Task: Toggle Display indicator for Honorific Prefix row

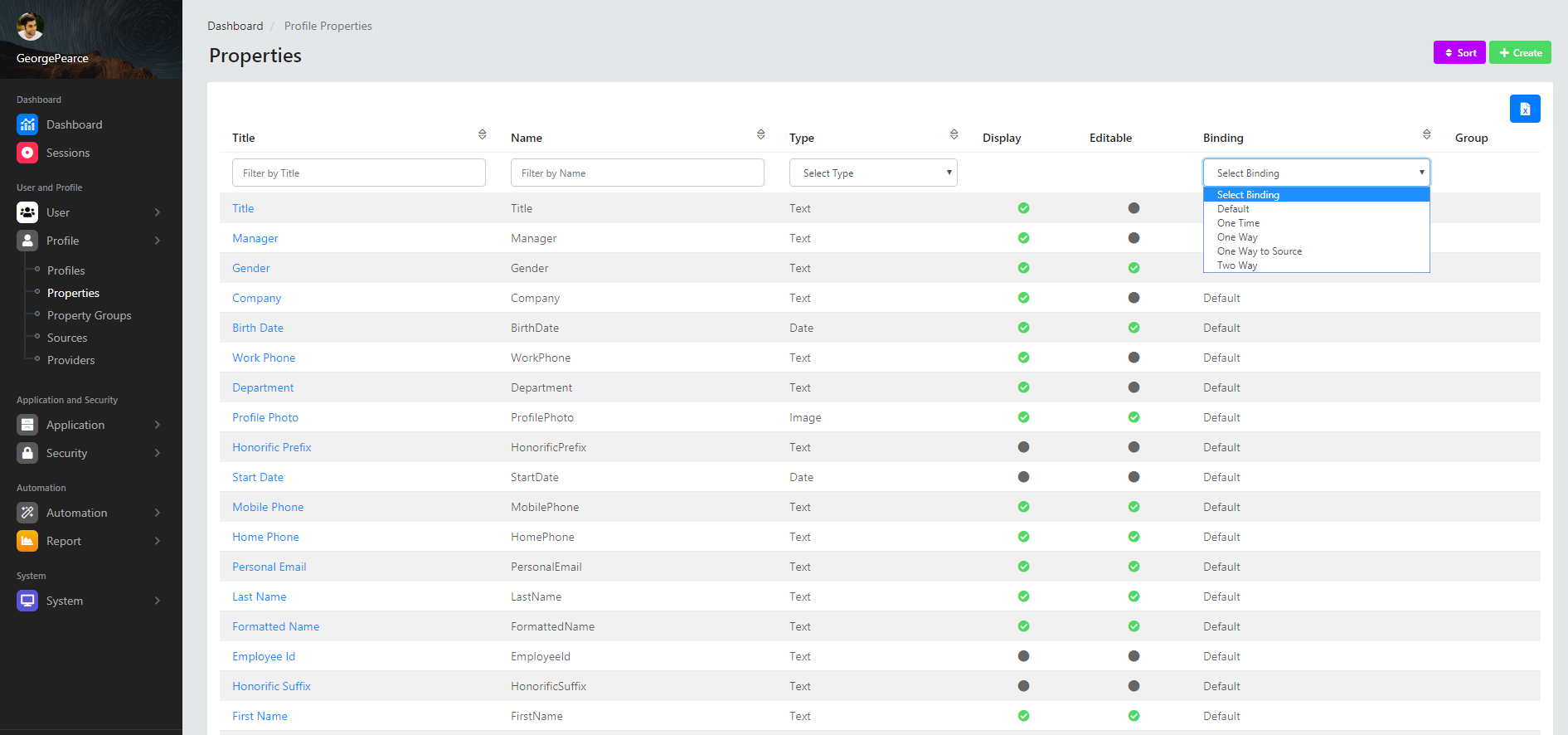Action: pyautogui.click(x=1023, y=447)
